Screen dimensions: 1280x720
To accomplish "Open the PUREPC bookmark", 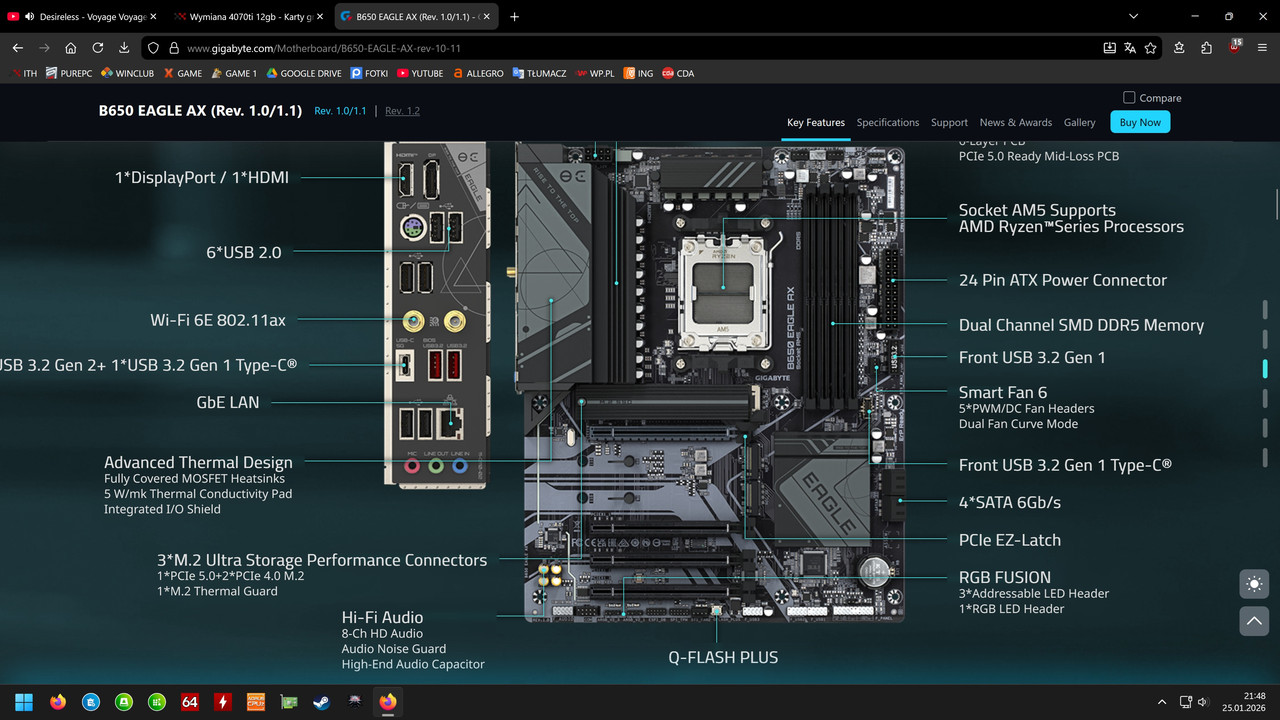I will pyautogui.click(x=69, y=73).
